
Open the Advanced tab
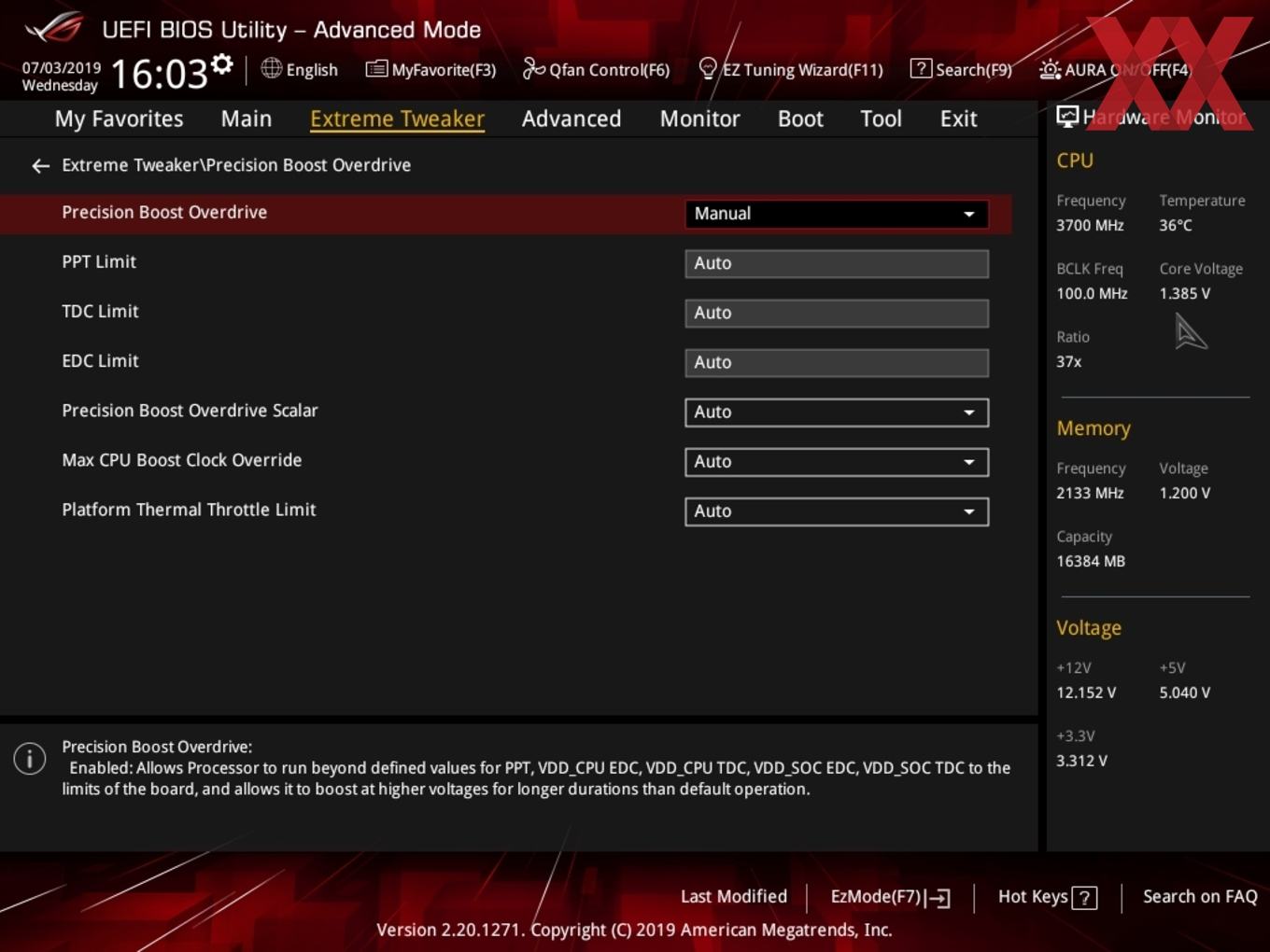click(571, 119)
